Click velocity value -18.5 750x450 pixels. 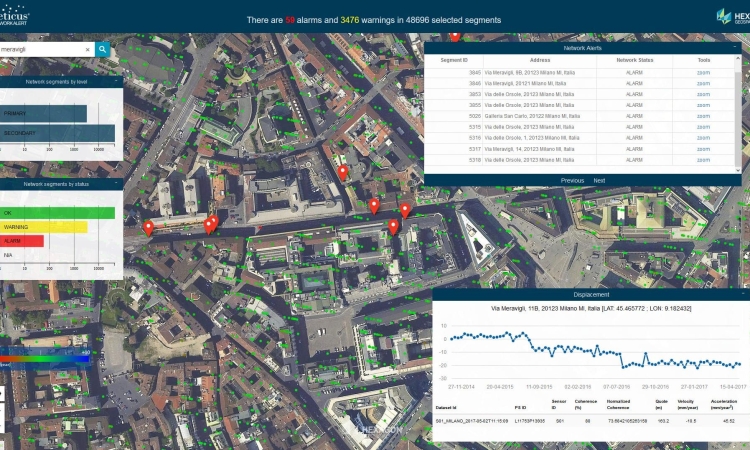(690, 421)
